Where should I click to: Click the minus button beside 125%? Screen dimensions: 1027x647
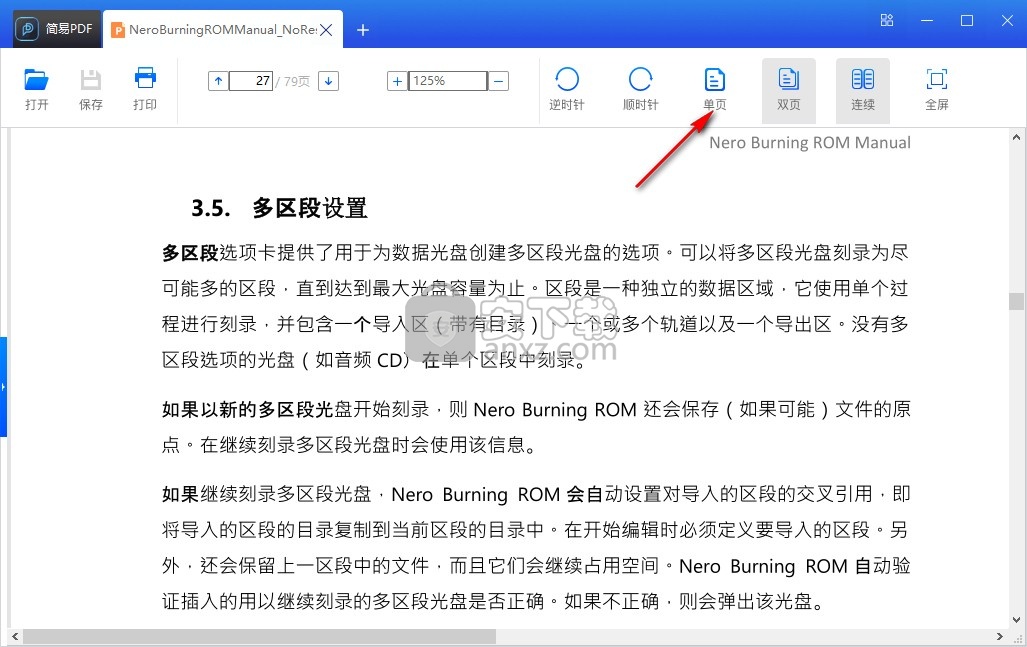pyautogui.click(x=498, y=81)
